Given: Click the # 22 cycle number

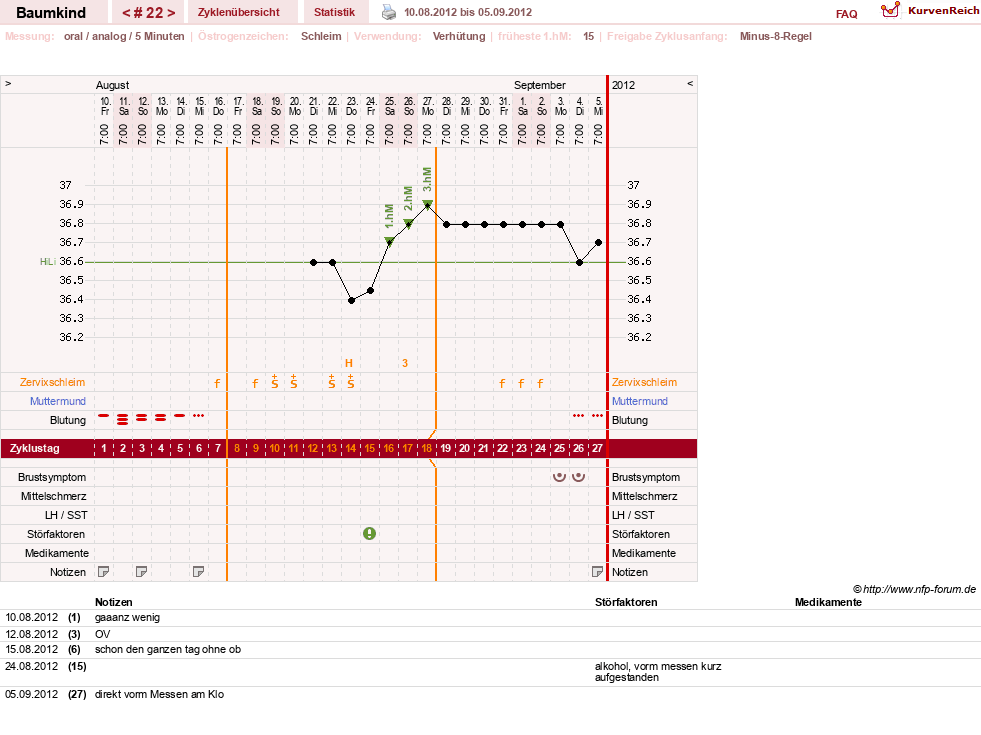Looking at the screenshot, I should pos(148,13).
